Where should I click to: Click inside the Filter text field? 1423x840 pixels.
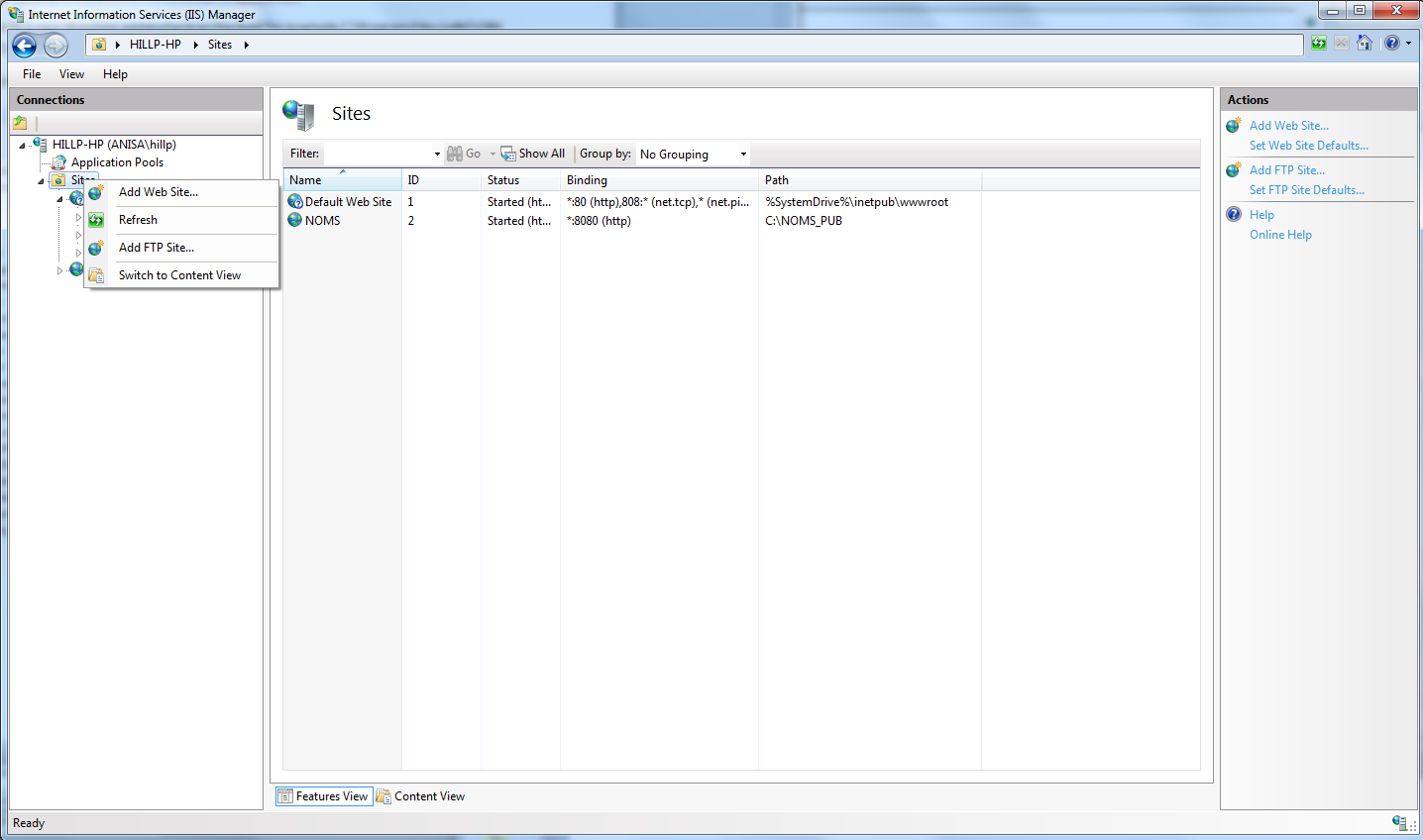[378, 154]
